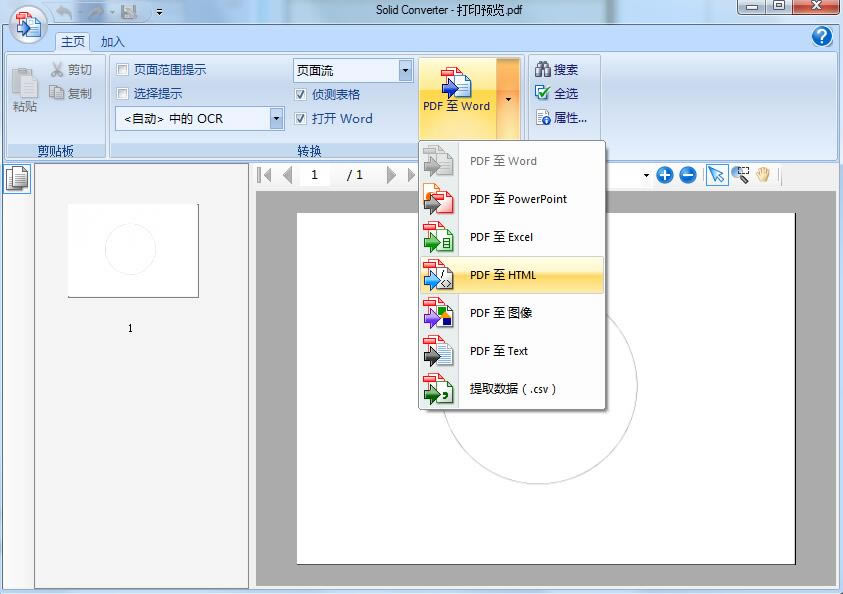Choose the marquee zoom magnifier tool
This screenshot has width=843, height=594.
click(741, 175)
